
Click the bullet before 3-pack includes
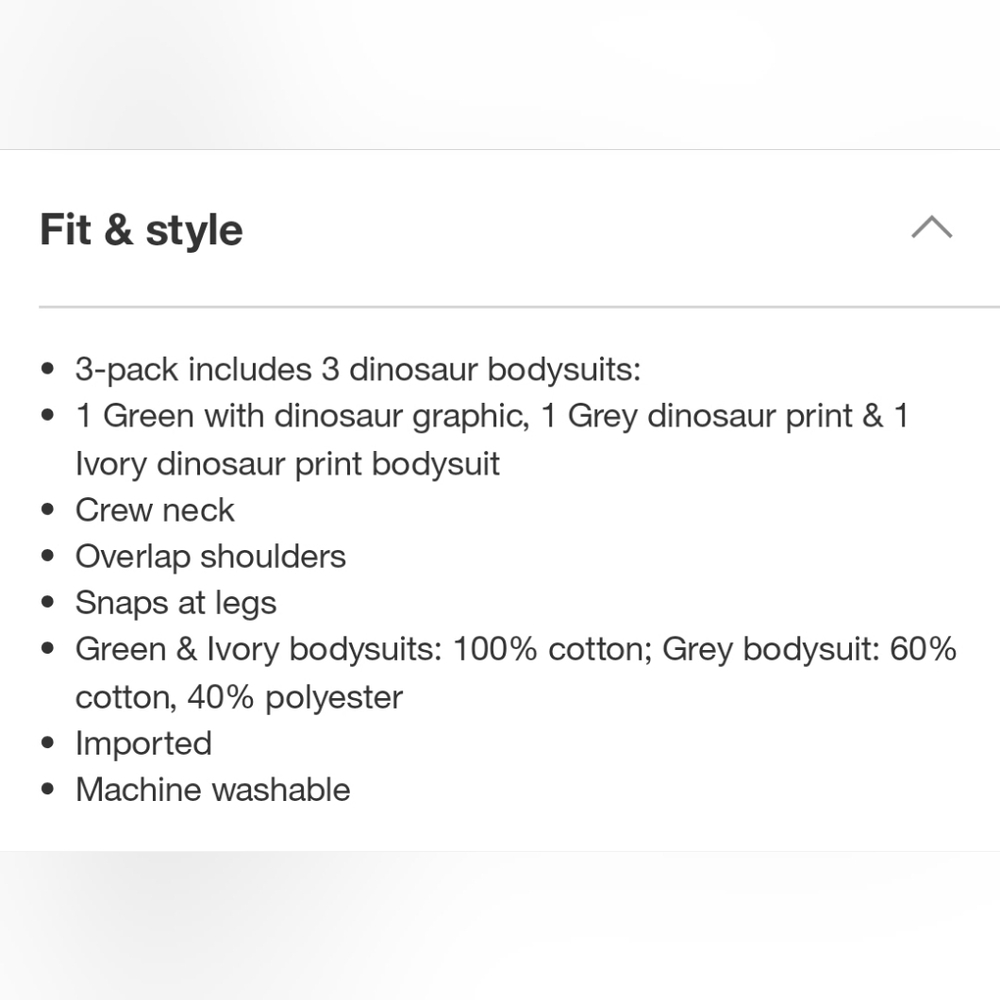tap(47, 369)
